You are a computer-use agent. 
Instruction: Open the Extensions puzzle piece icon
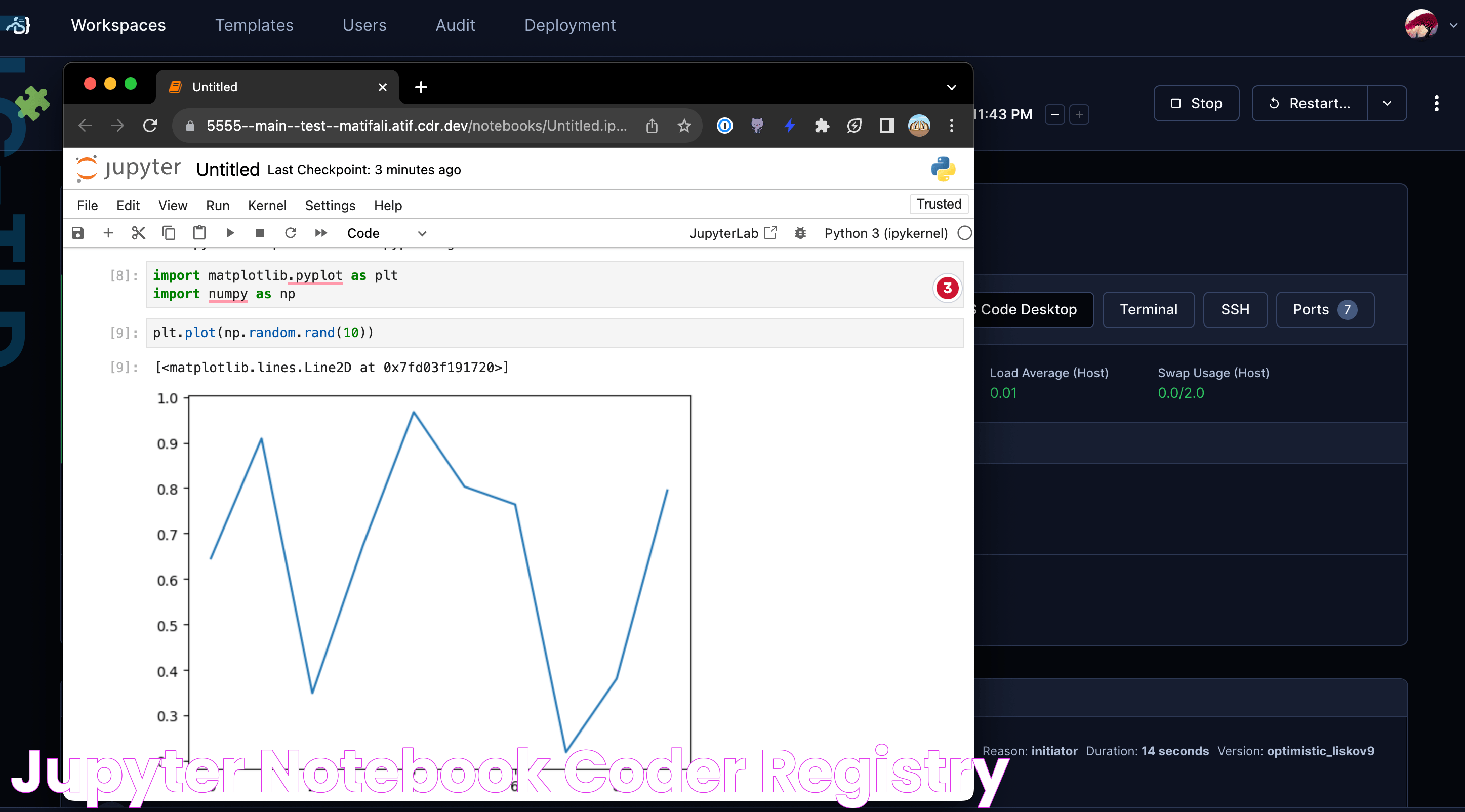(822, 126)
